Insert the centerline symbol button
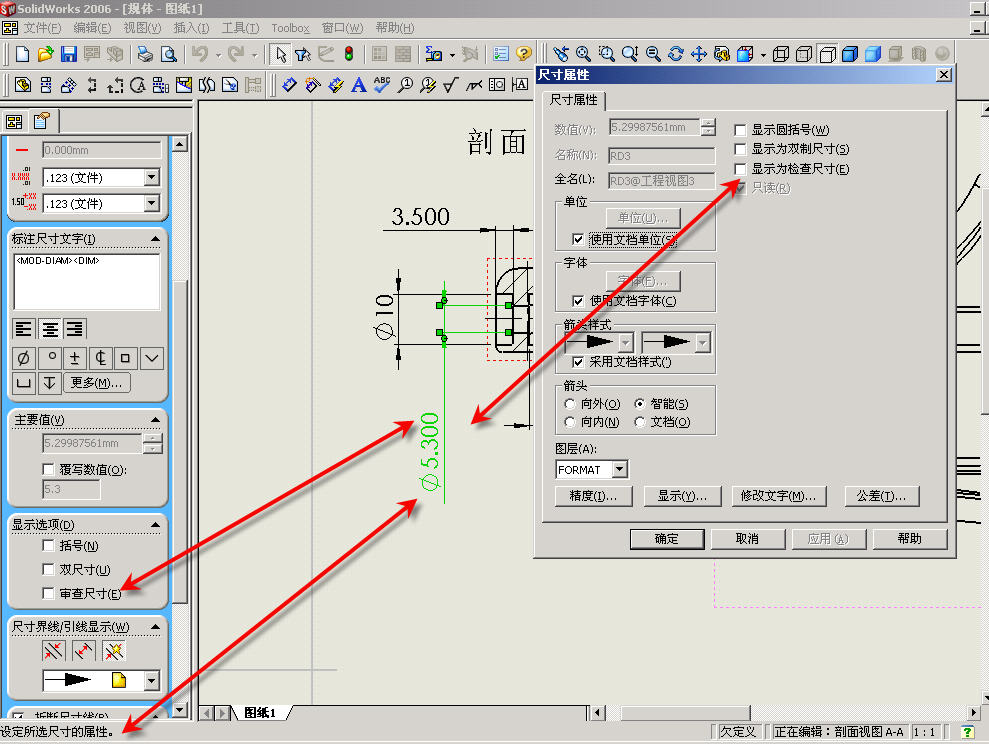The width and height of the screenshot is (989, 744). tap(100, 358)
